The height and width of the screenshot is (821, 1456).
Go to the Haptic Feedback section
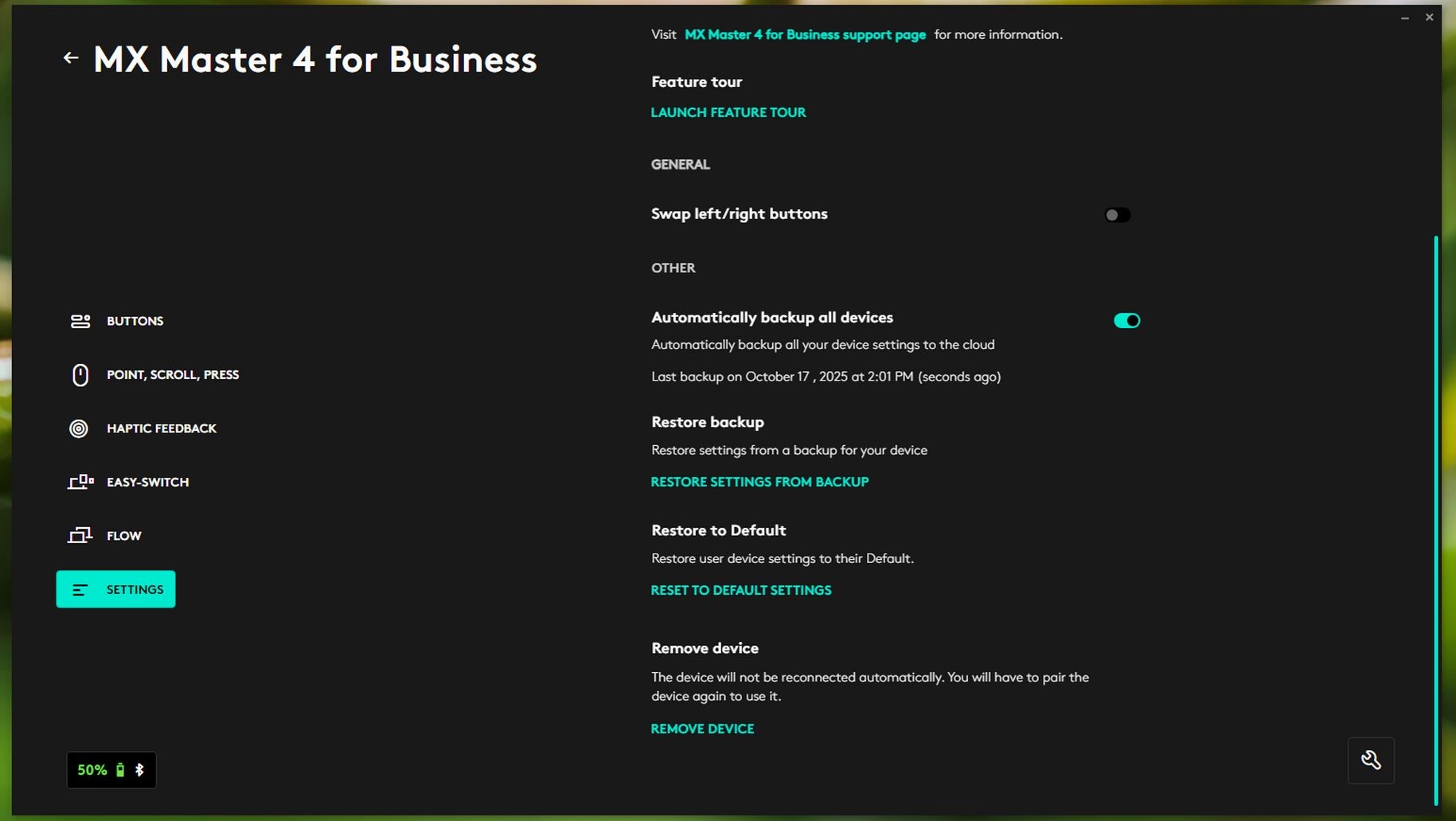coord(162,428)
